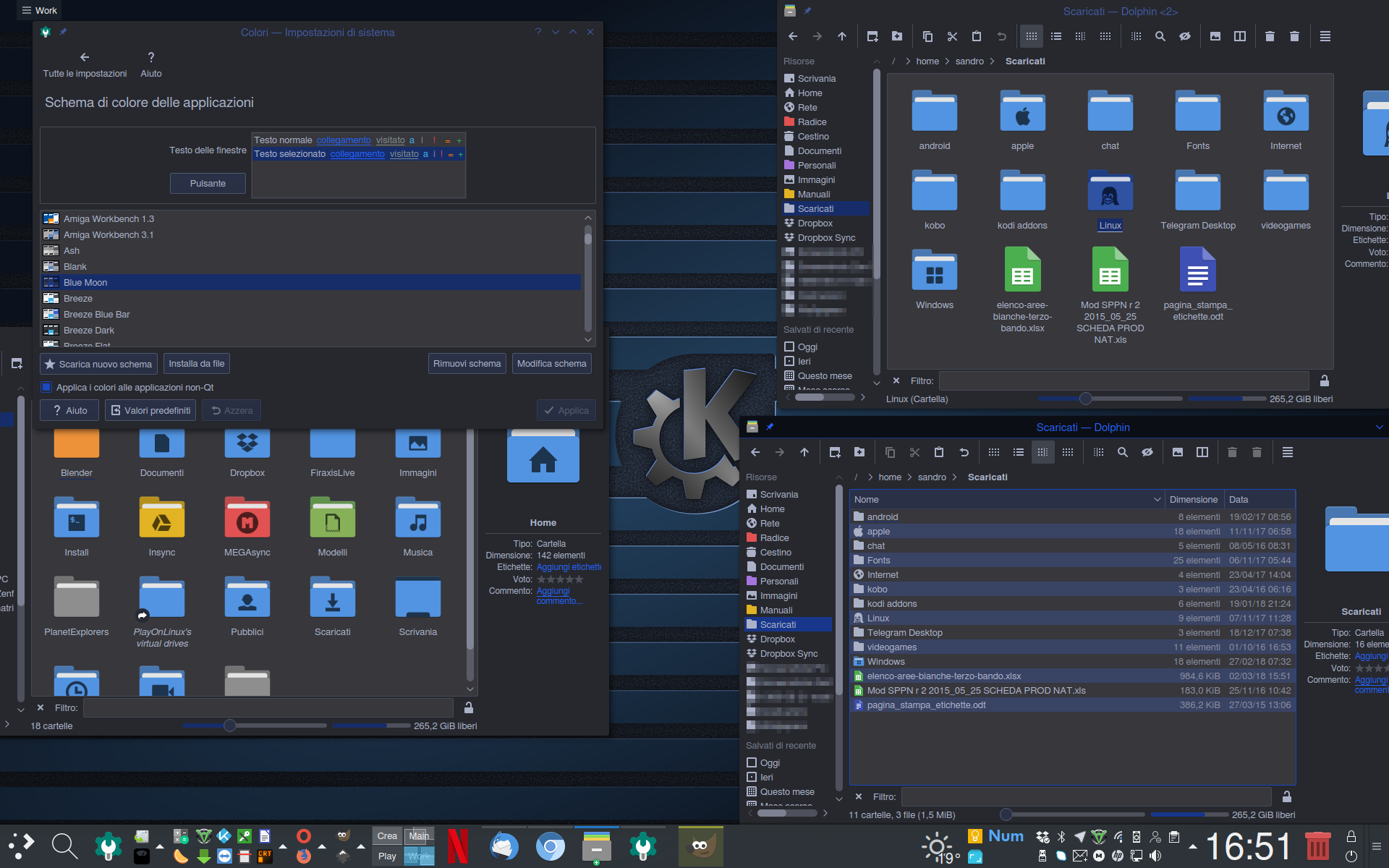Image resolution: width=1389 pixels, height=868 pixels.
Task: Select the Breeze Dark color scheme
Action: [311, 330]
